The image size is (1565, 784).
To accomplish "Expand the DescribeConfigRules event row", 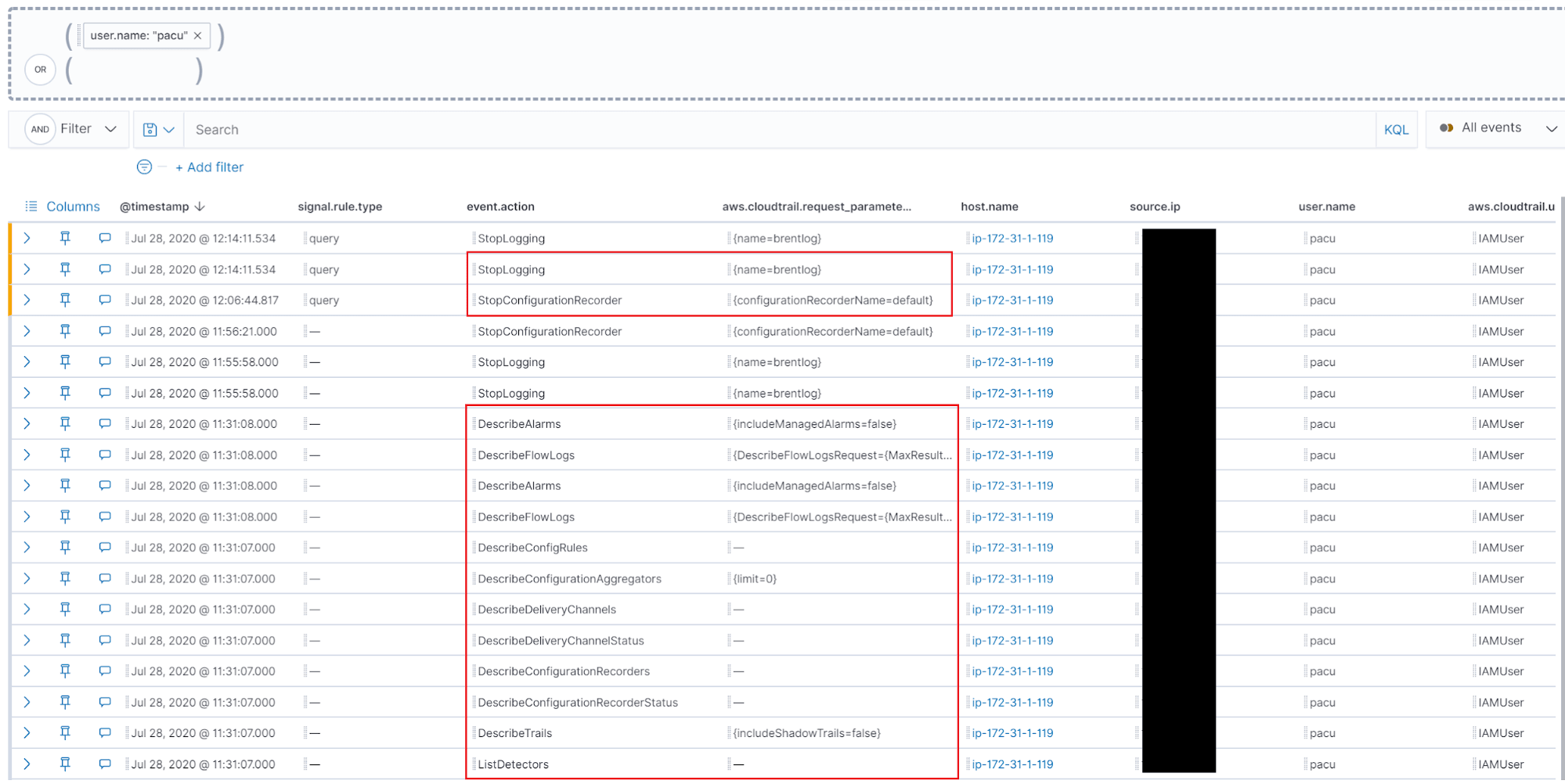I will point(27,547).
